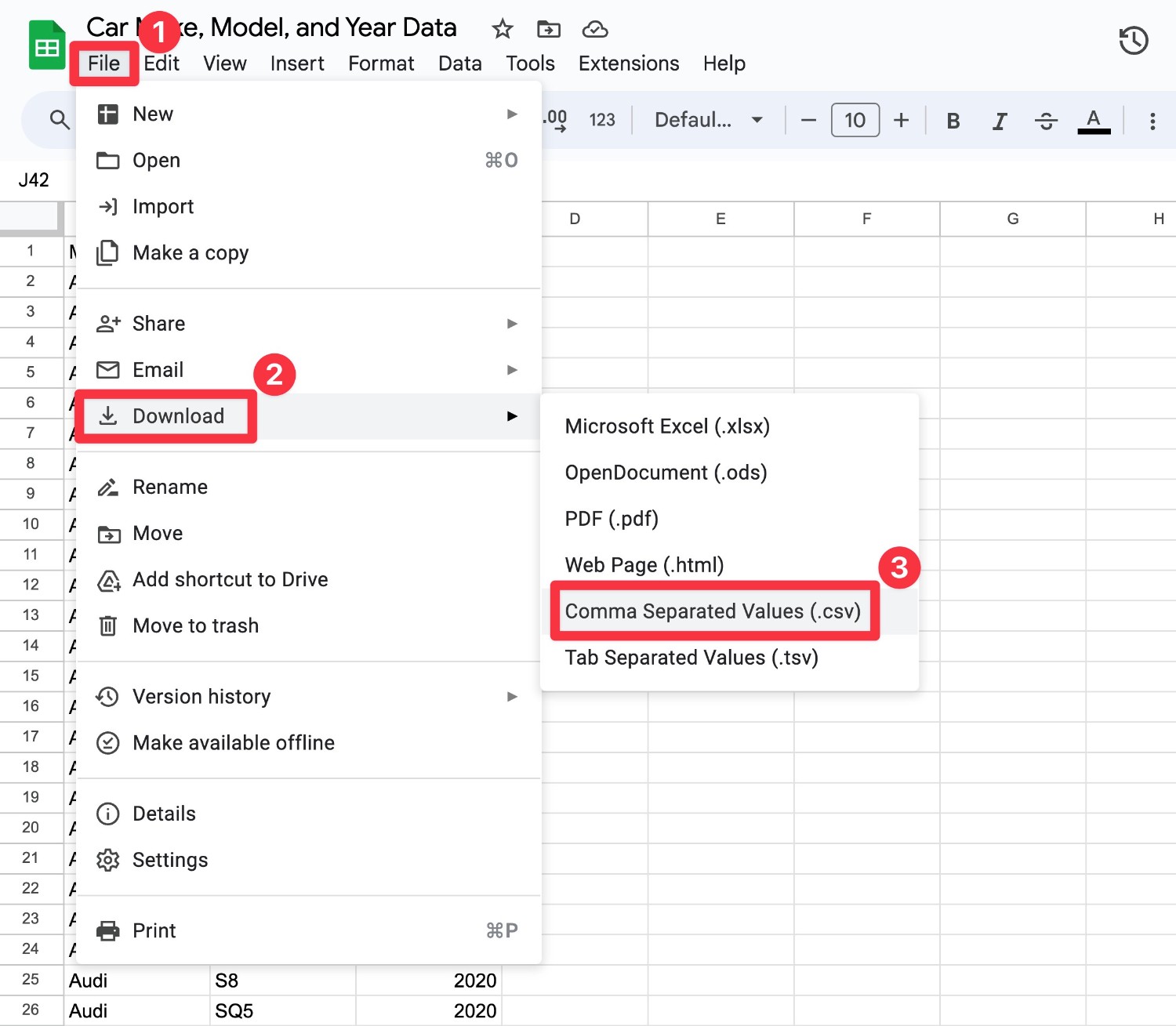Click the increase decimal places icon

[x=555, y=120]
